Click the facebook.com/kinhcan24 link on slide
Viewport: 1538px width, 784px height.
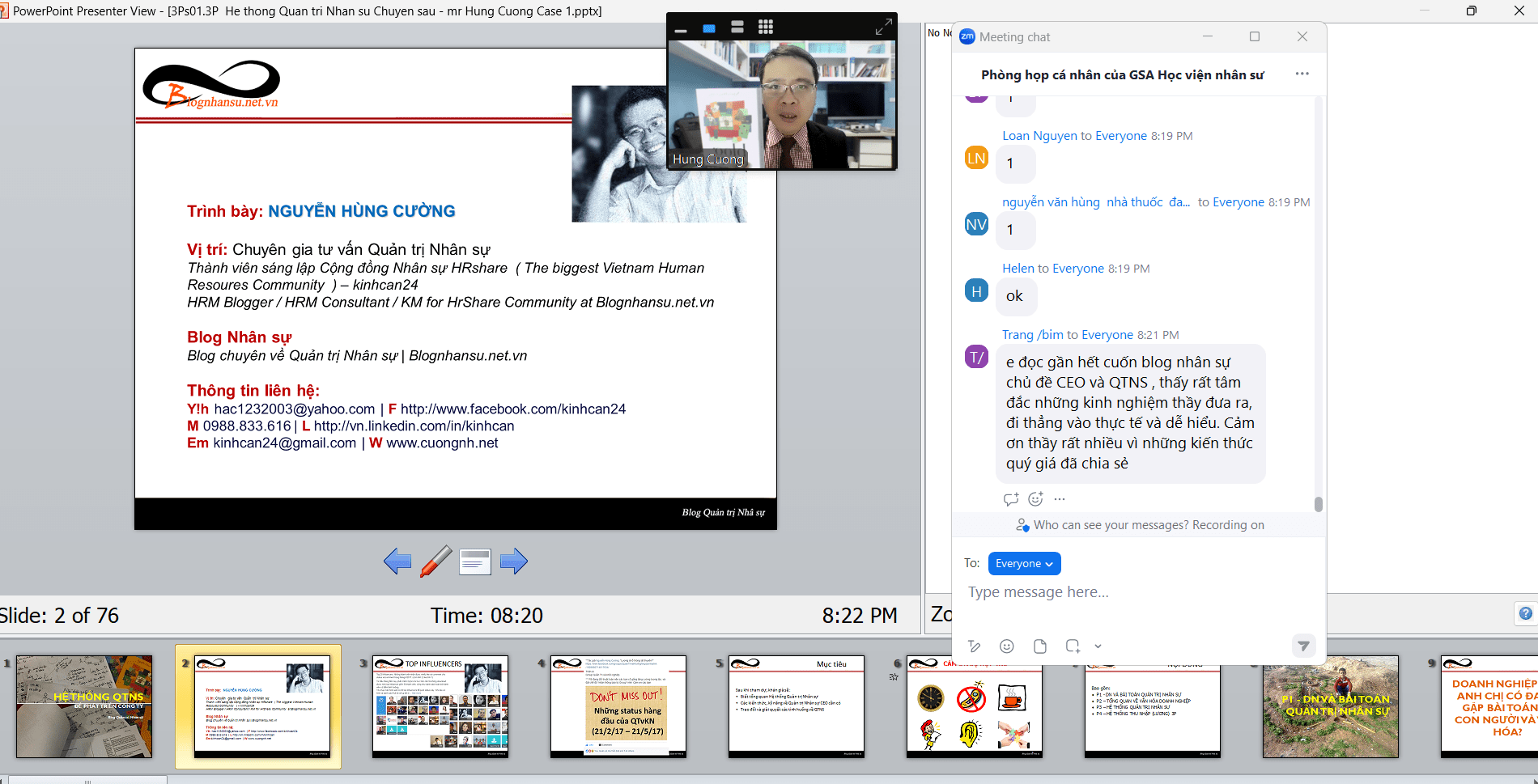[513, 409]
